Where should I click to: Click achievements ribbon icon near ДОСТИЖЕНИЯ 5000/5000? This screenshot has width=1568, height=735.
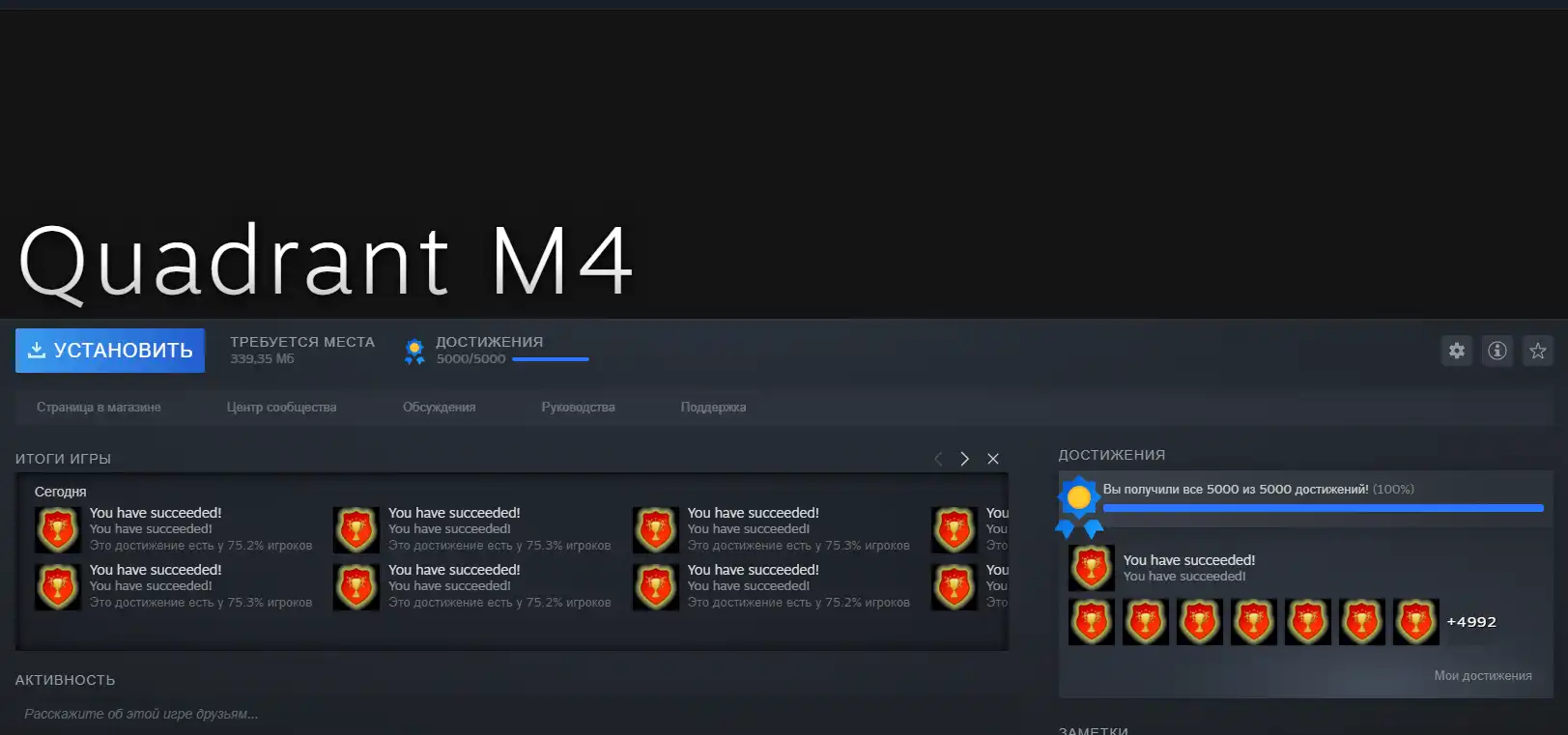point(414,352)
